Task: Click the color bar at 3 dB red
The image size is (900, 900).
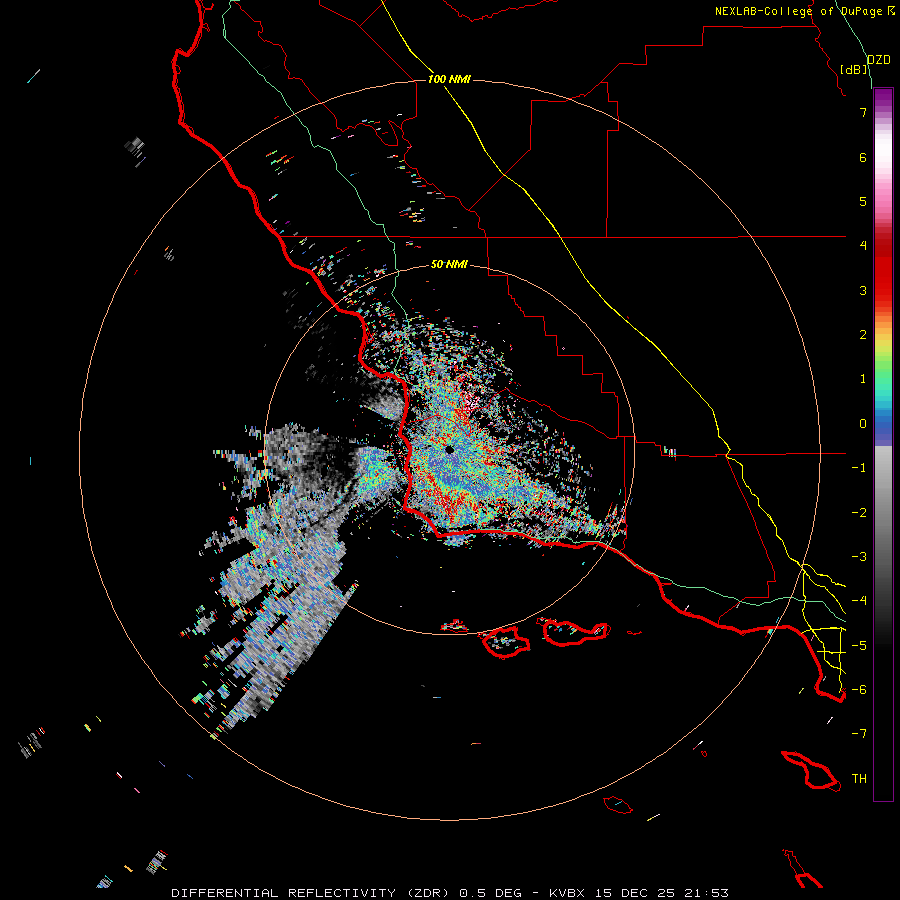Action: 883,290
